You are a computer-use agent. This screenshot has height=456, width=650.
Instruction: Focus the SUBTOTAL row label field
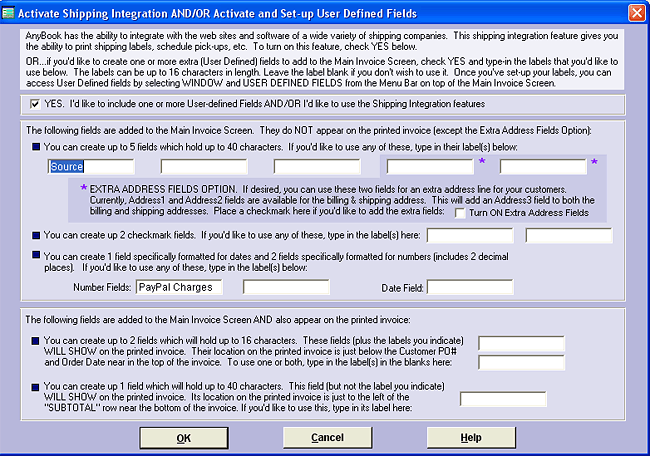click(x=502, y=399)
